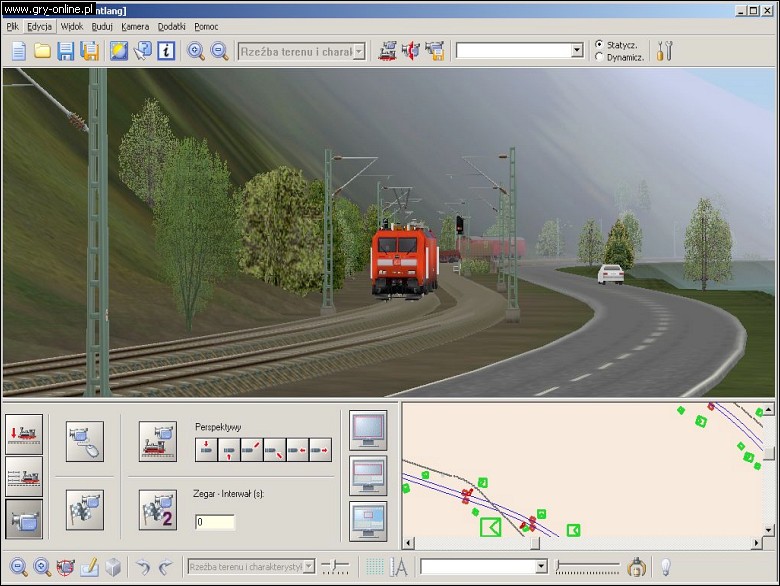Click the orange Save As floppy icon
This screenshot has width=780, height=586.
click(x=90, y=51)
